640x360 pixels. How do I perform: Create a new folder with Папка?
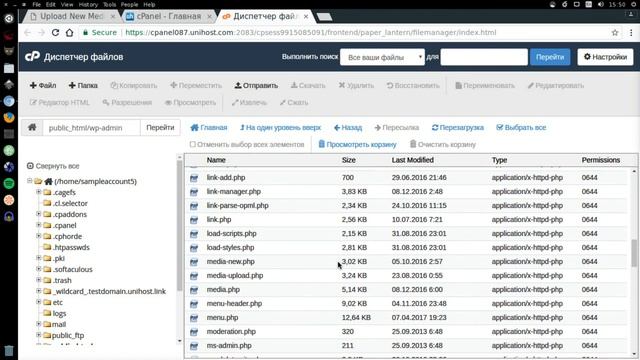[x=83, y=85]
